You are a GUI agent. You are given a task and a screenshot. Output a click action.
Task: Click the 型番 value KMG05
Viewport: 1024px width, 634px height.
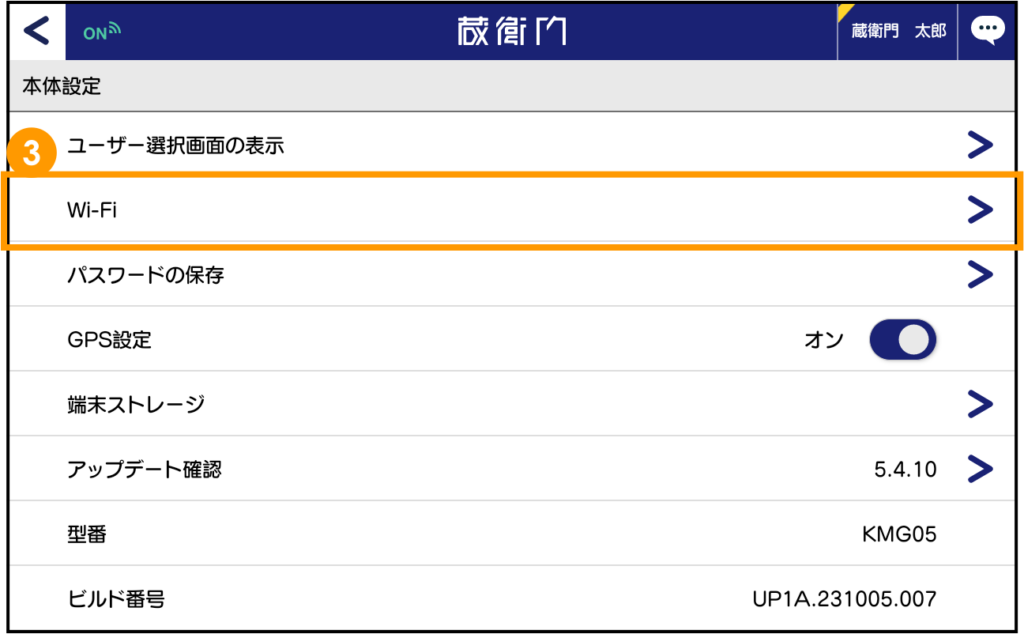[x=899, y=534]
